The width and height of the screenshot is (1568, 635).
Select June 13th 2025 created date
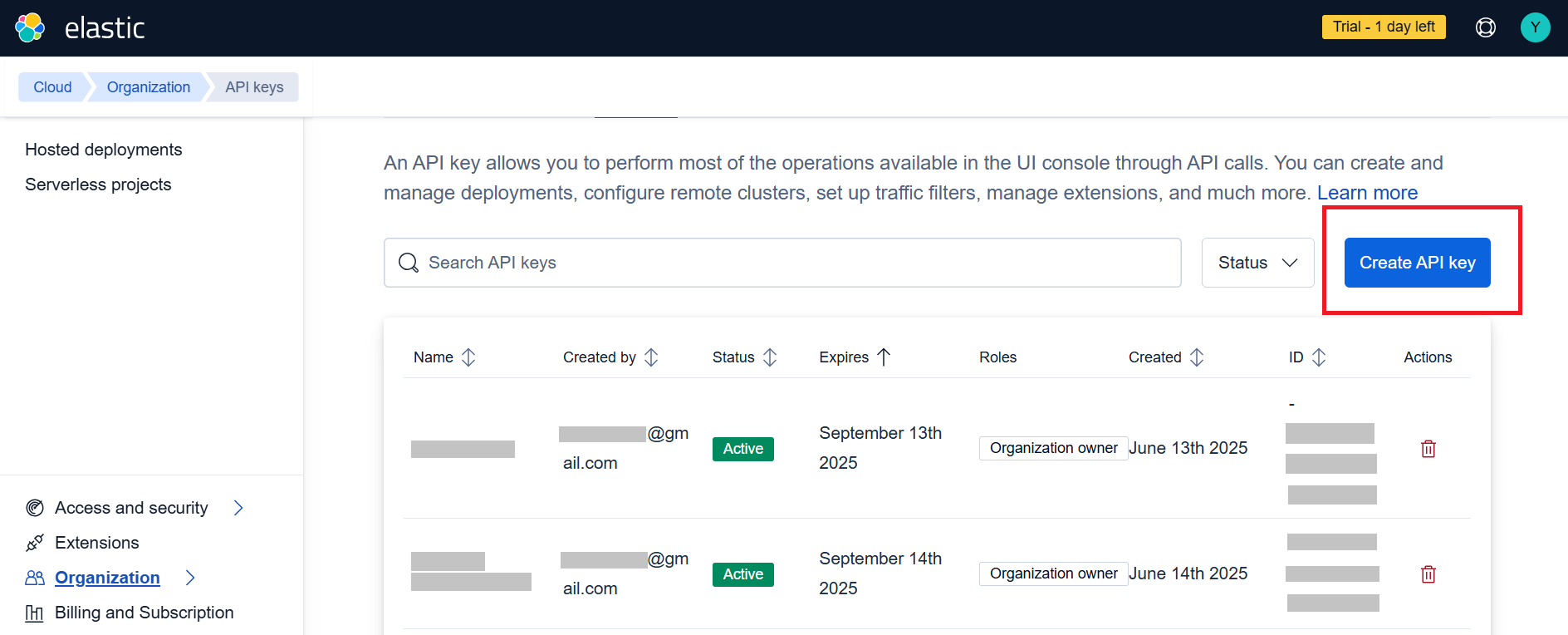click(1188, 448)
